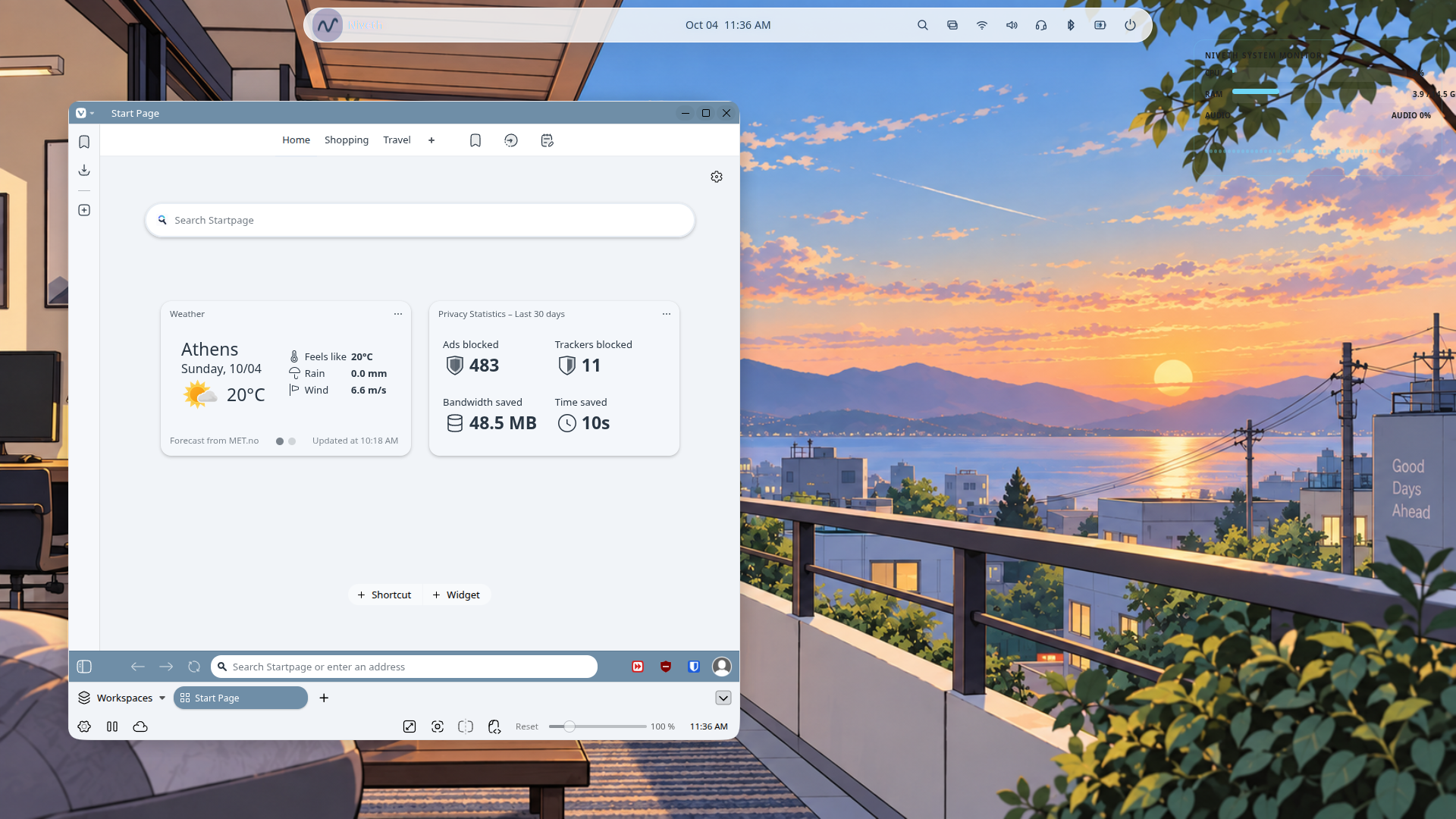
Task: Open Privacy Statistics widget options menu
Action: (667, 314)
